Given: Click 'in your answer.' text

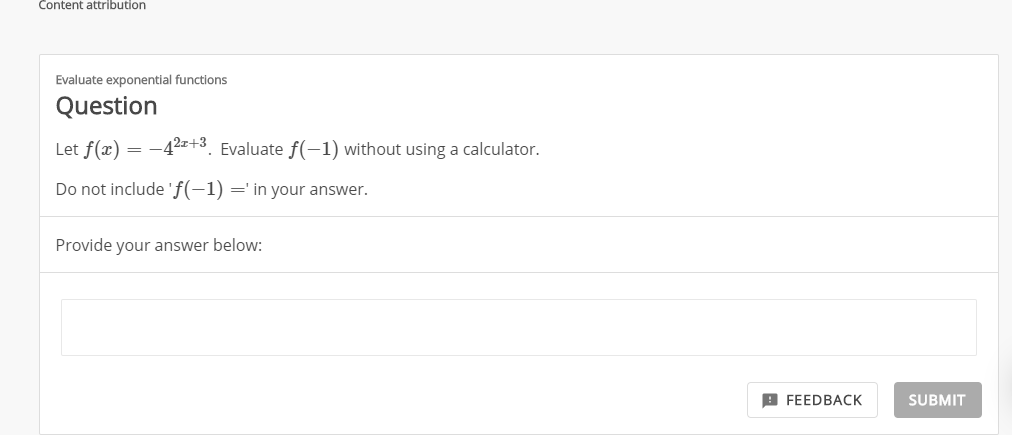Looking at the screenshot, I should point(310,190).
